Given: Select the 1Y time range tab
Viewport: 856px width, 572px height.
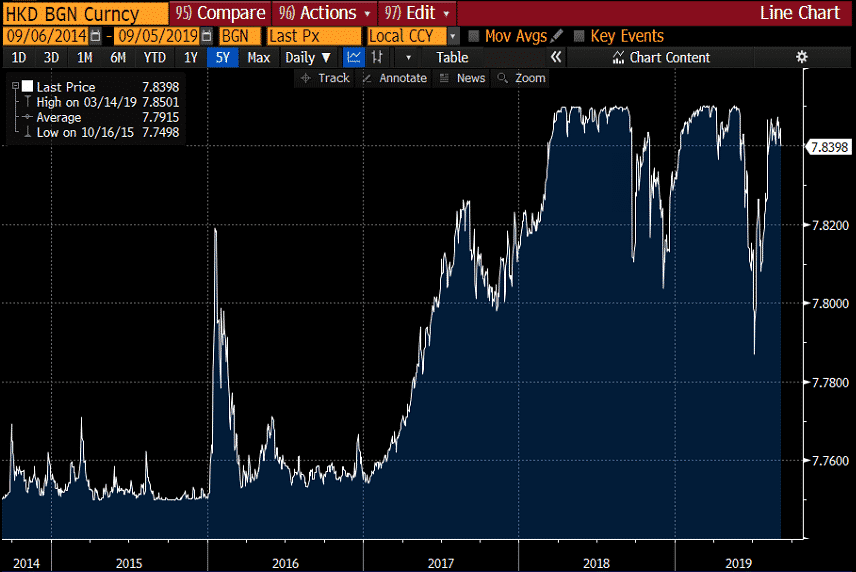Looking at the screenshot, I should [190, 57].
